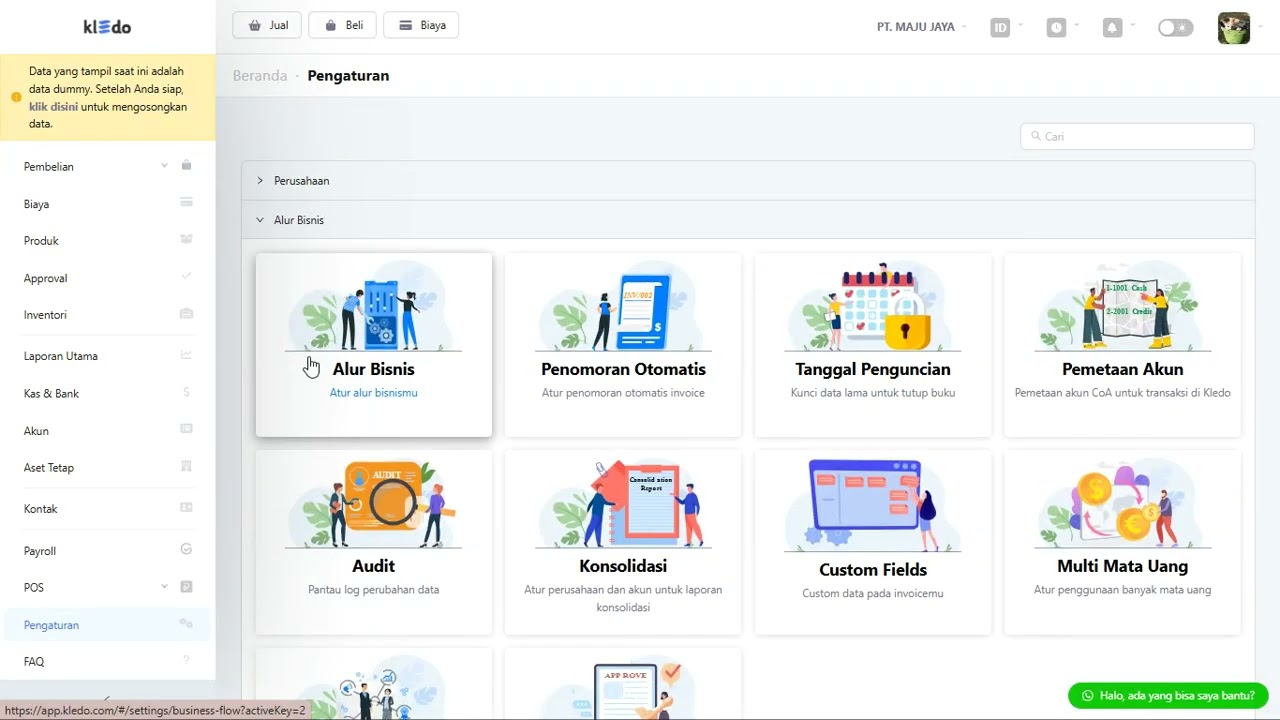Expand the Pembelian submenu chevron
This screenshot has width=1280, height=720.
point(164,166)
